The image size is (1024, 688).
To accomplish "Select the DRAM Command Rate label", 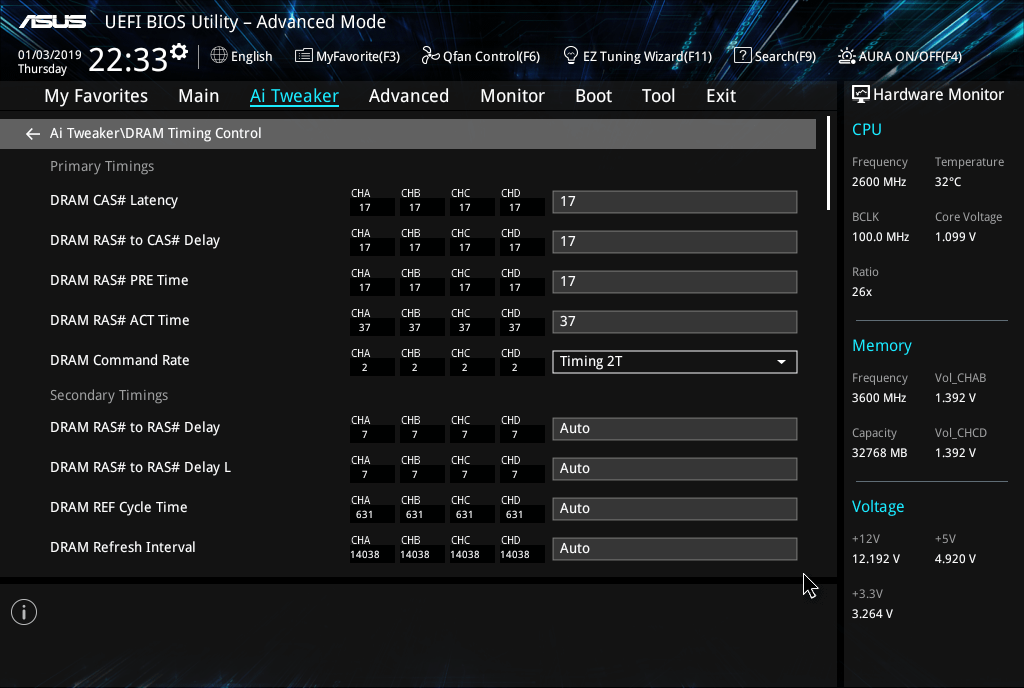I will point(120,360).
